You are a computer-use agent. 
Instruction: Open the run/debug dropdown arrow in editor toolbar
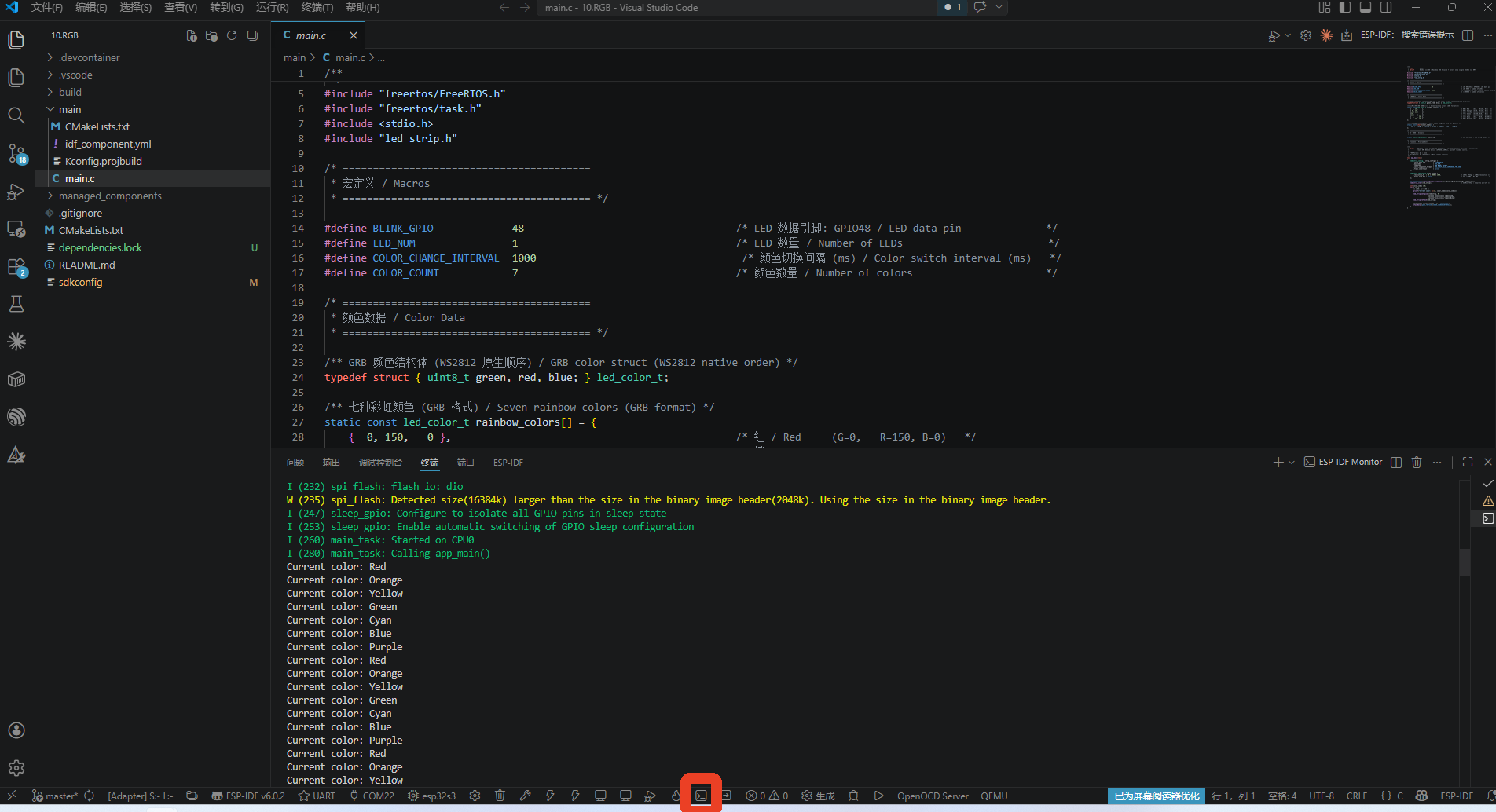pos(1288,35)
